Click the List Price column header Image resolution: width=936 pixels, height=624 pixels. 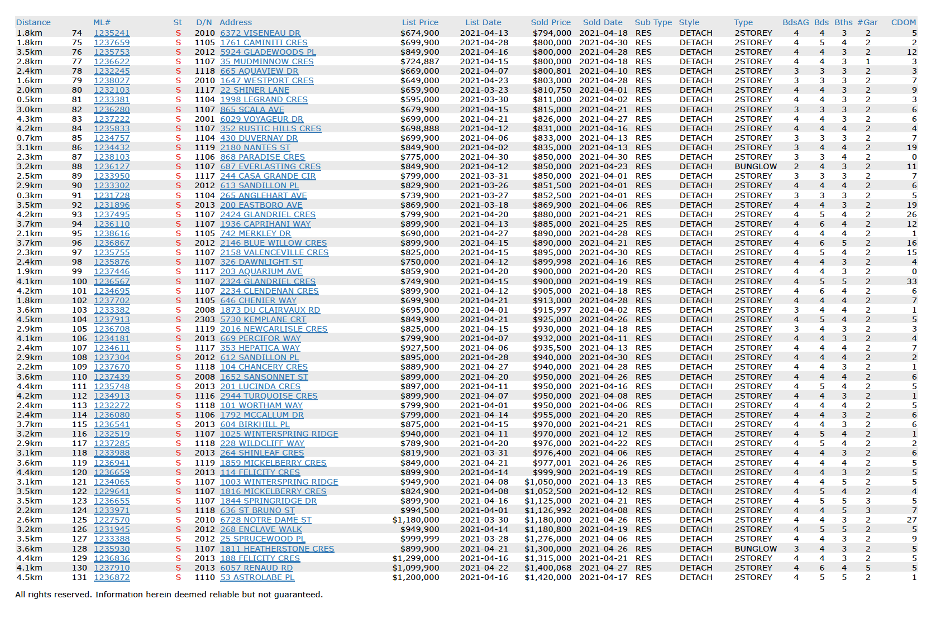click(x=420, y=21)
